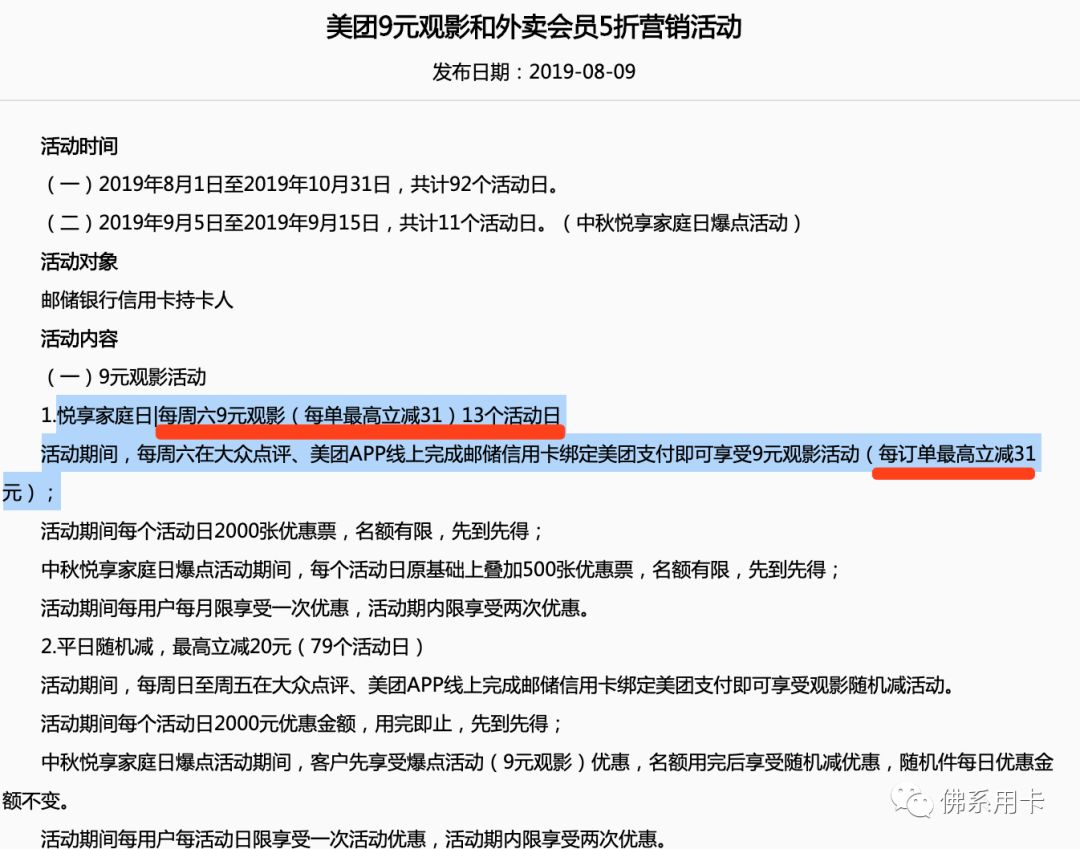Click the 活动对象 heading

click(79, 262)
